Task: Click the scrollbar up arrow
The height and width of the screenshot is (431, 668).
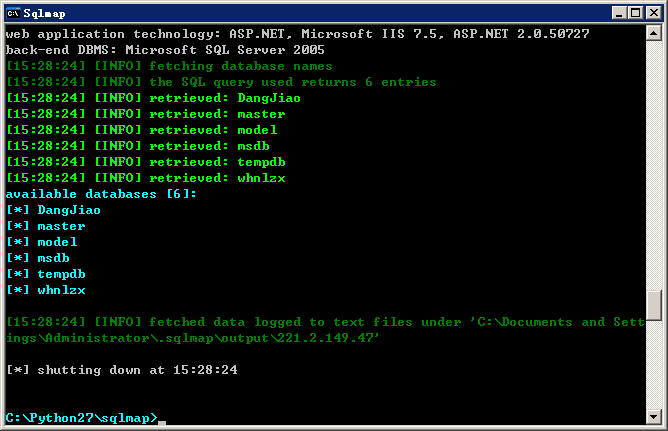Action: 654,33
